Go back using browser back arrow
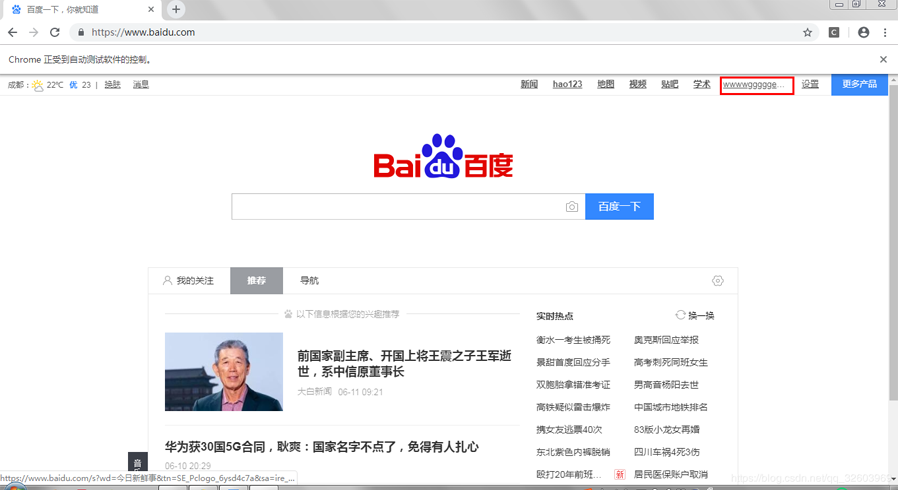The height and width of the screenshot is (490, 898). pyautogui.click(x=13, y=33)
